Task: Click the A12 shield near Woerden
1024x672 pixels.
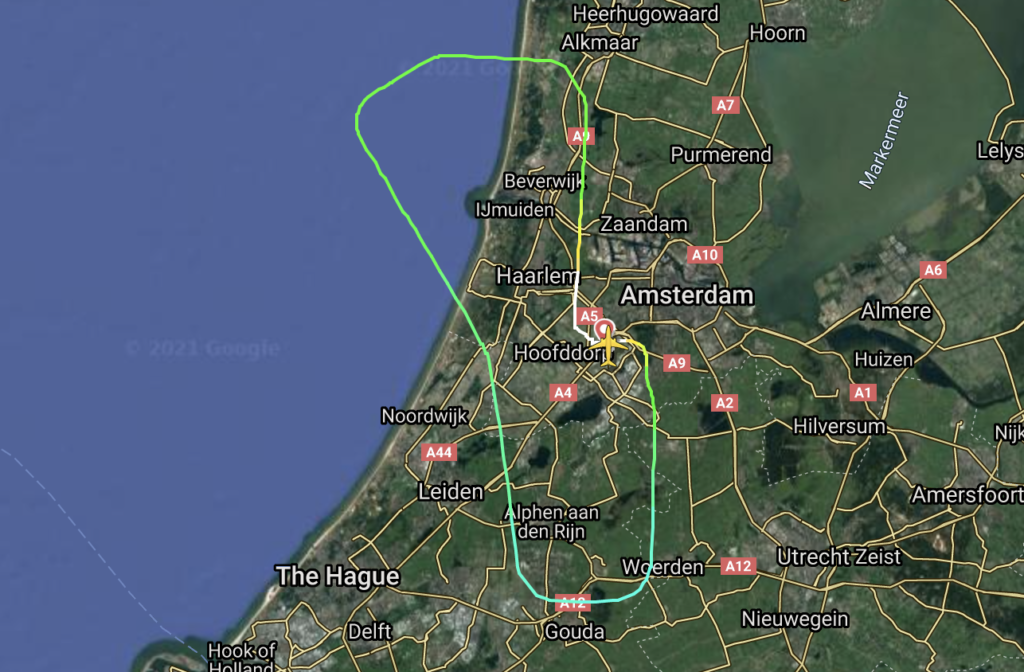Action: (738, 566)
